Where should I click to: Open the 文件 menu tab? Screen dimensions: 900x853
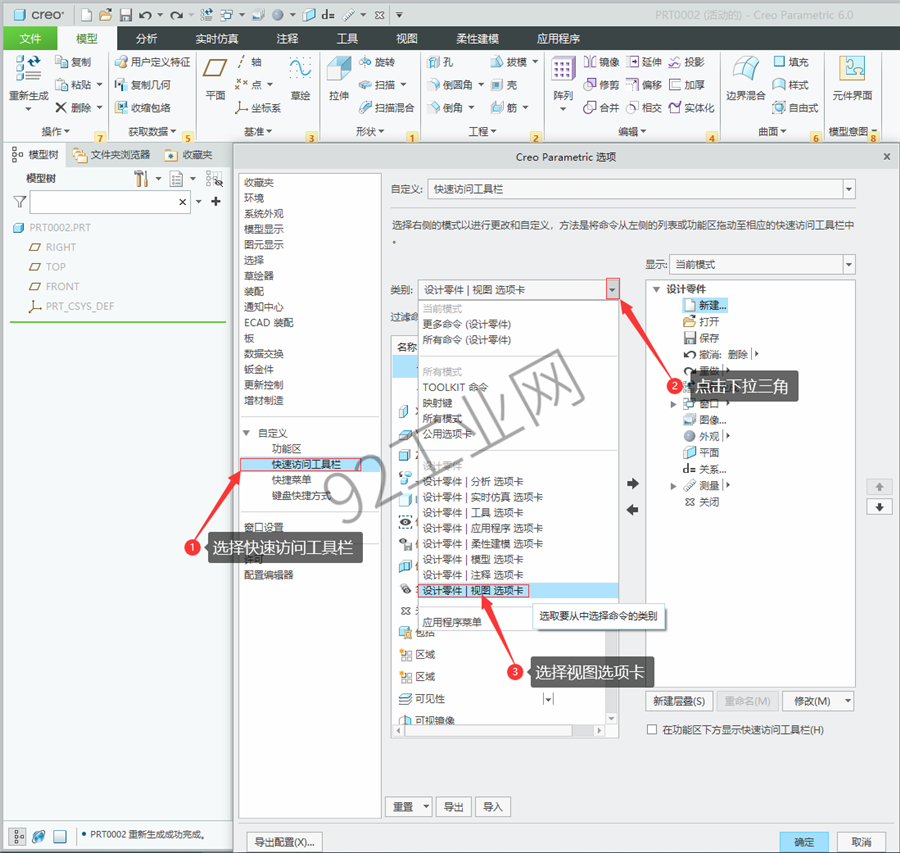coord(30,38)
